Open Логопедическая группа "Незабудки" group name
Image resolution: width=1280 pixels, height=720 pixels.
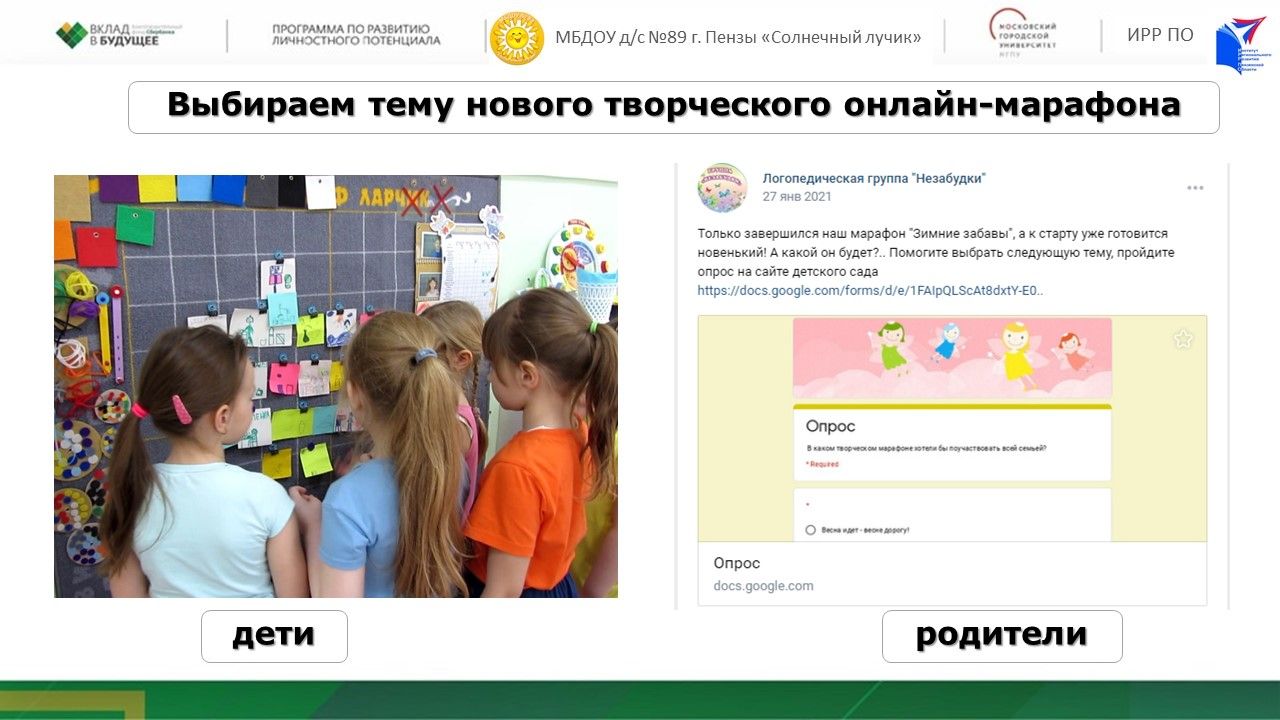873,178
